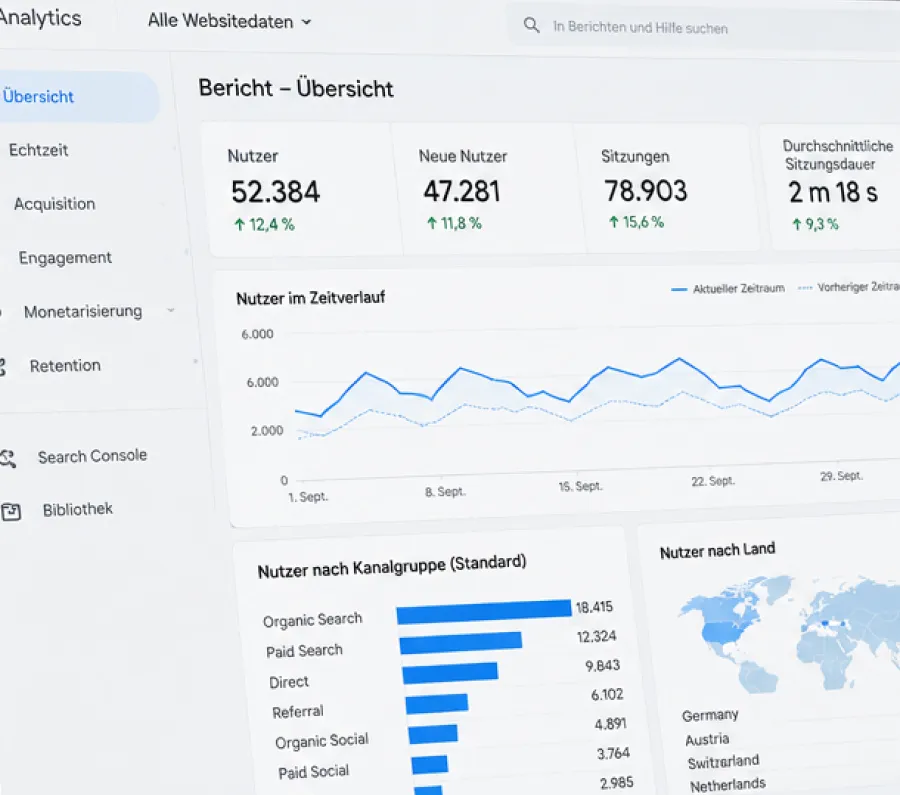Image resolution: width=900 pixels, height=795 pixels.
Task: Expand the Monetarisierung chevron
Action: click(x=170, y=311)
